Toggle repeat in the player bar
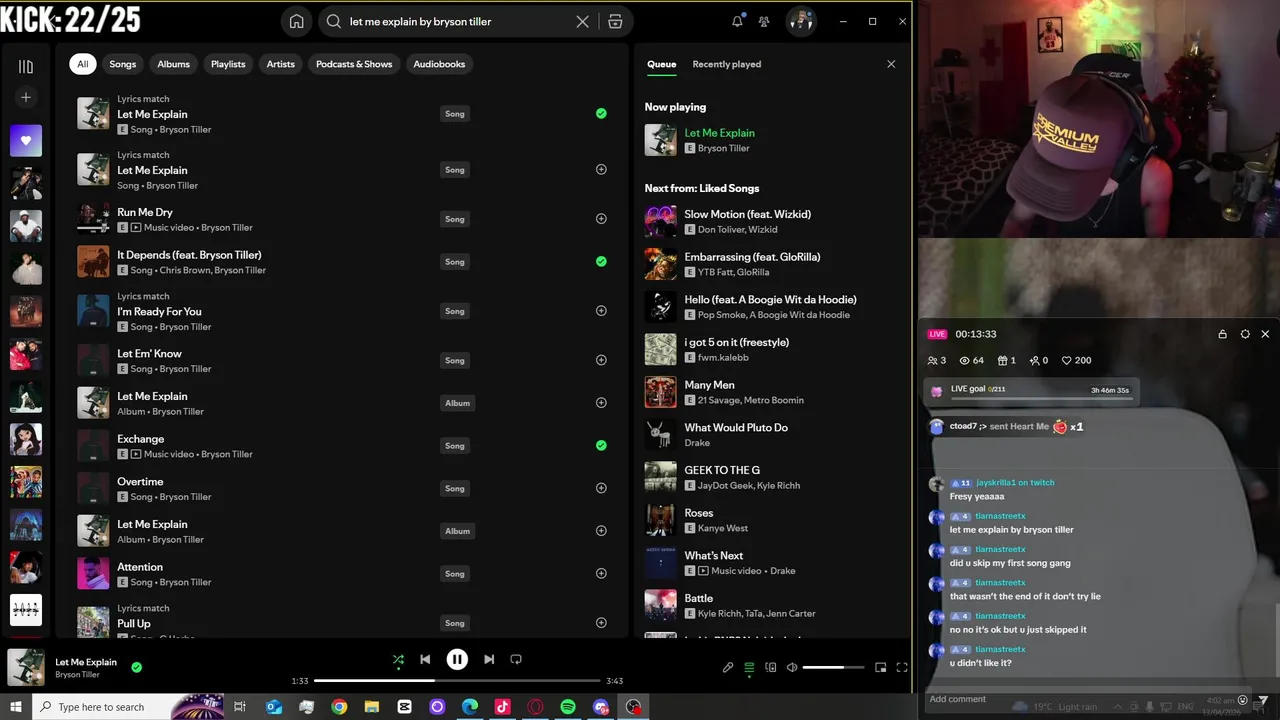The width and height of the screenshot is (1280, 720). pos(516,659)
